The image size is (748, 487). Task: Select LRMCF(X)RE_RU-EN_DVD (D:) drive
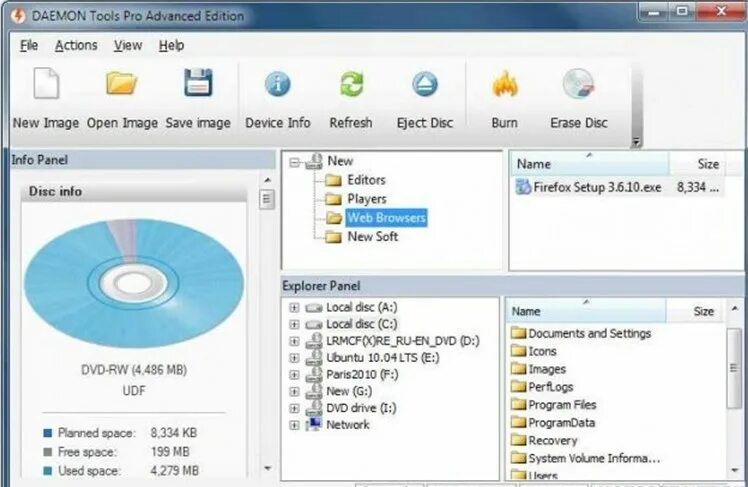tap(403, 341)
